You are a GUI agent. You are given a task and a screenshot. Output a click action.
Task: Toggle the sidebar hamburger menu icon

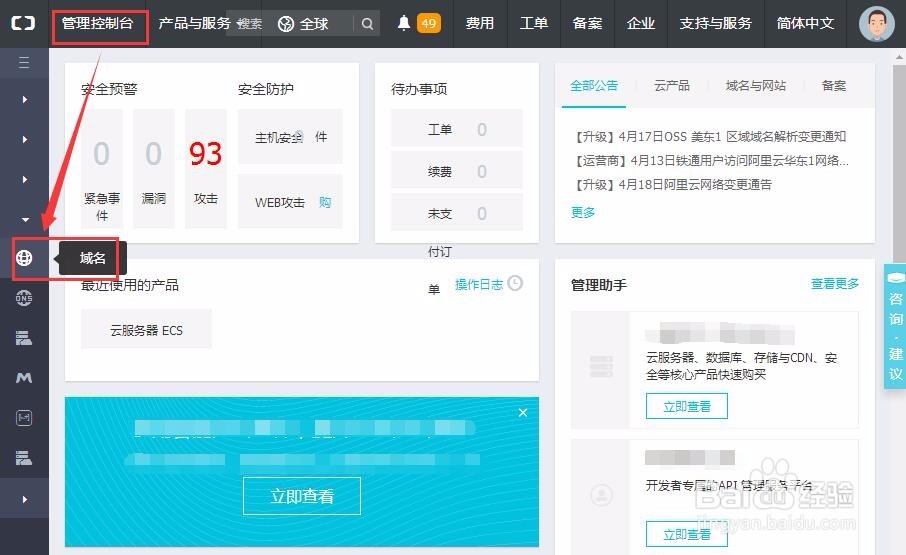[x=24, y=63]
